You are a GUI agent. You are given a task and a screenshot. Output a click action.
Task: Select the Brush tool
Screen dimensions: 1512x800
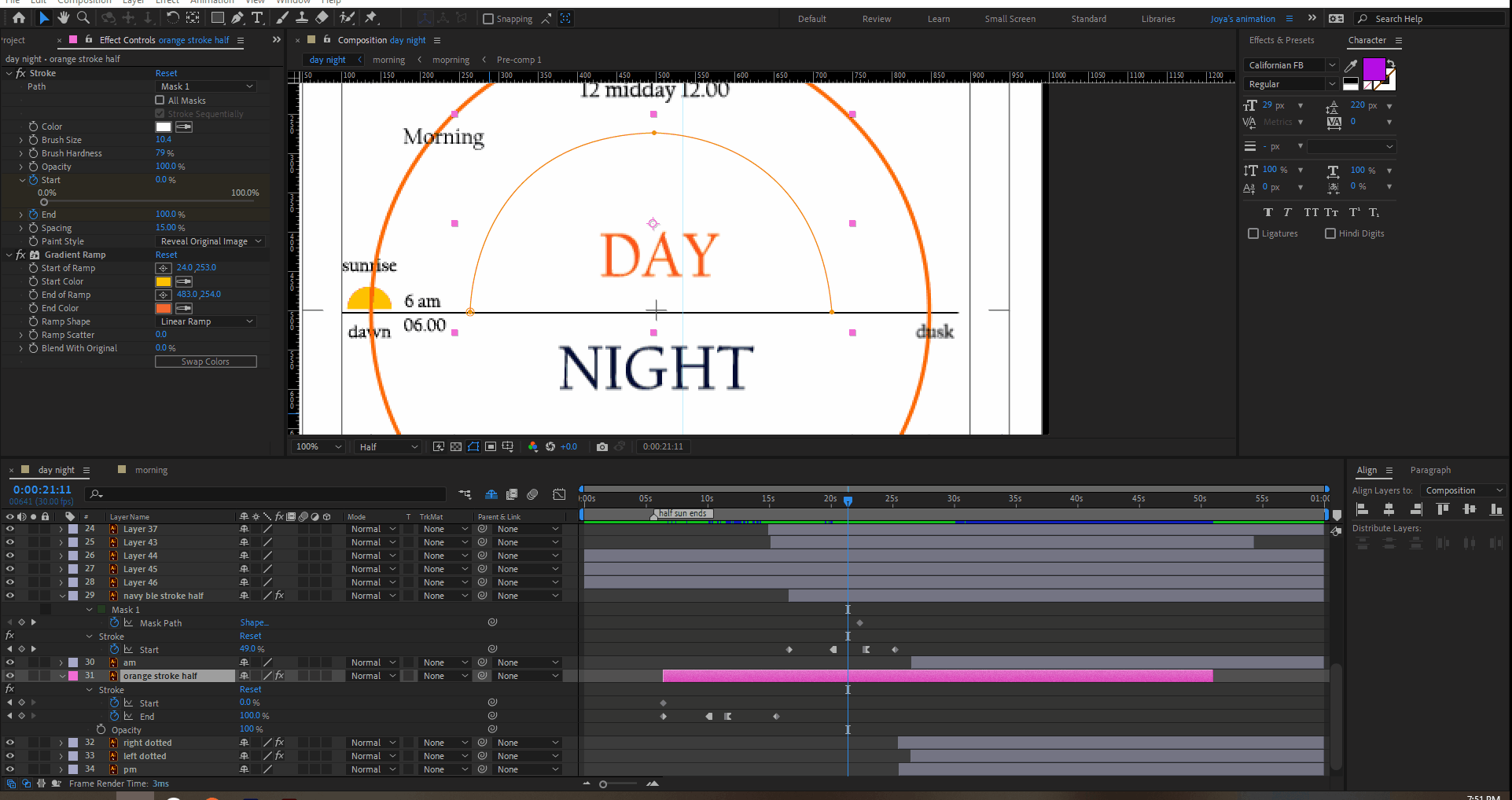pos(282,18)
